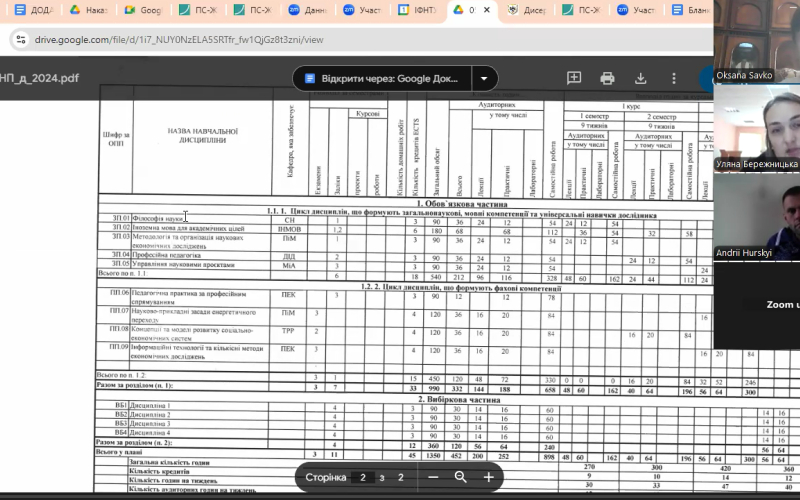Screen dimensions: 800x500
Task: Select Уляна Бережницька video thumbnail
Action: [x=757, y=128]
